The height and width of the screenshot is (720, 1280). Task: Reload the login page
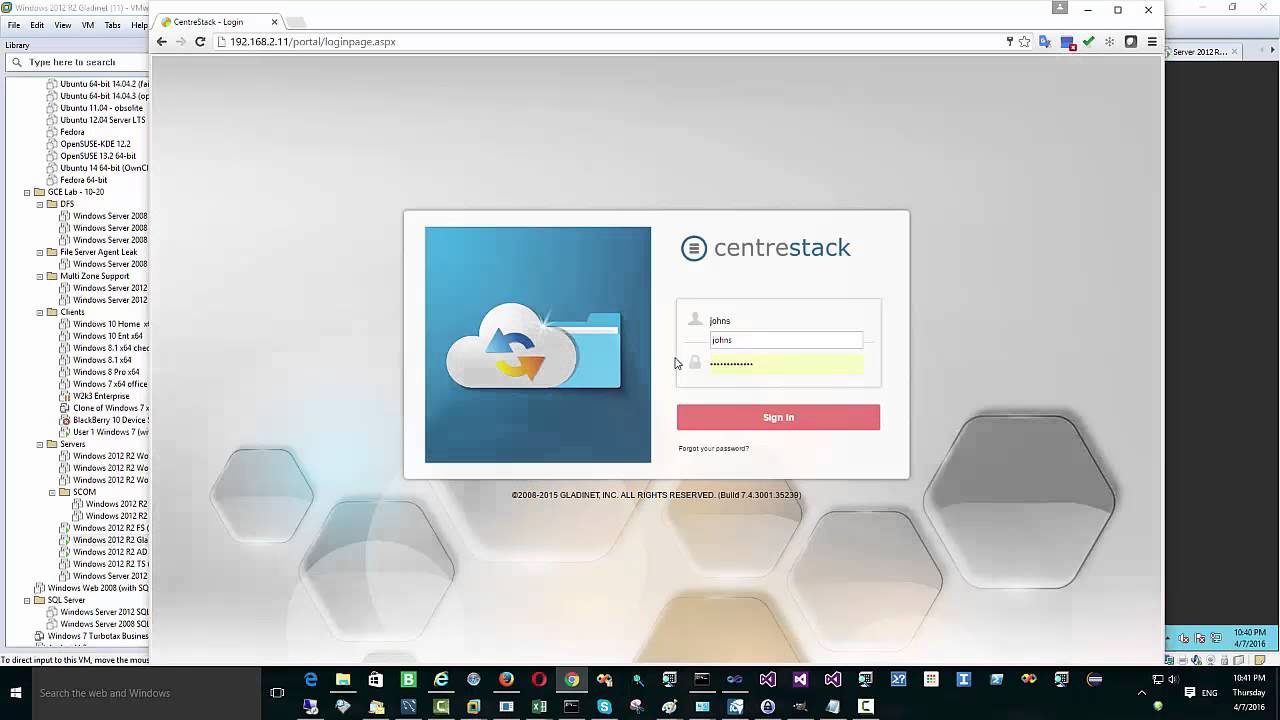200,42
